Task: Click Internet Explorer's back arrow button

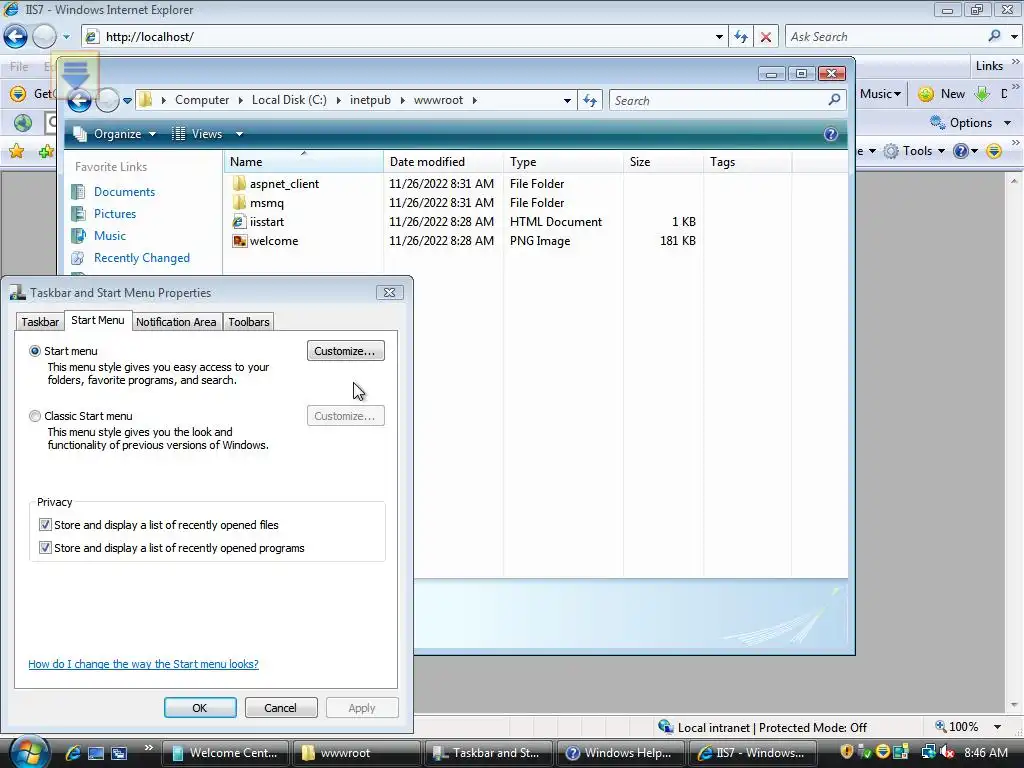Action: click(16, 37)
